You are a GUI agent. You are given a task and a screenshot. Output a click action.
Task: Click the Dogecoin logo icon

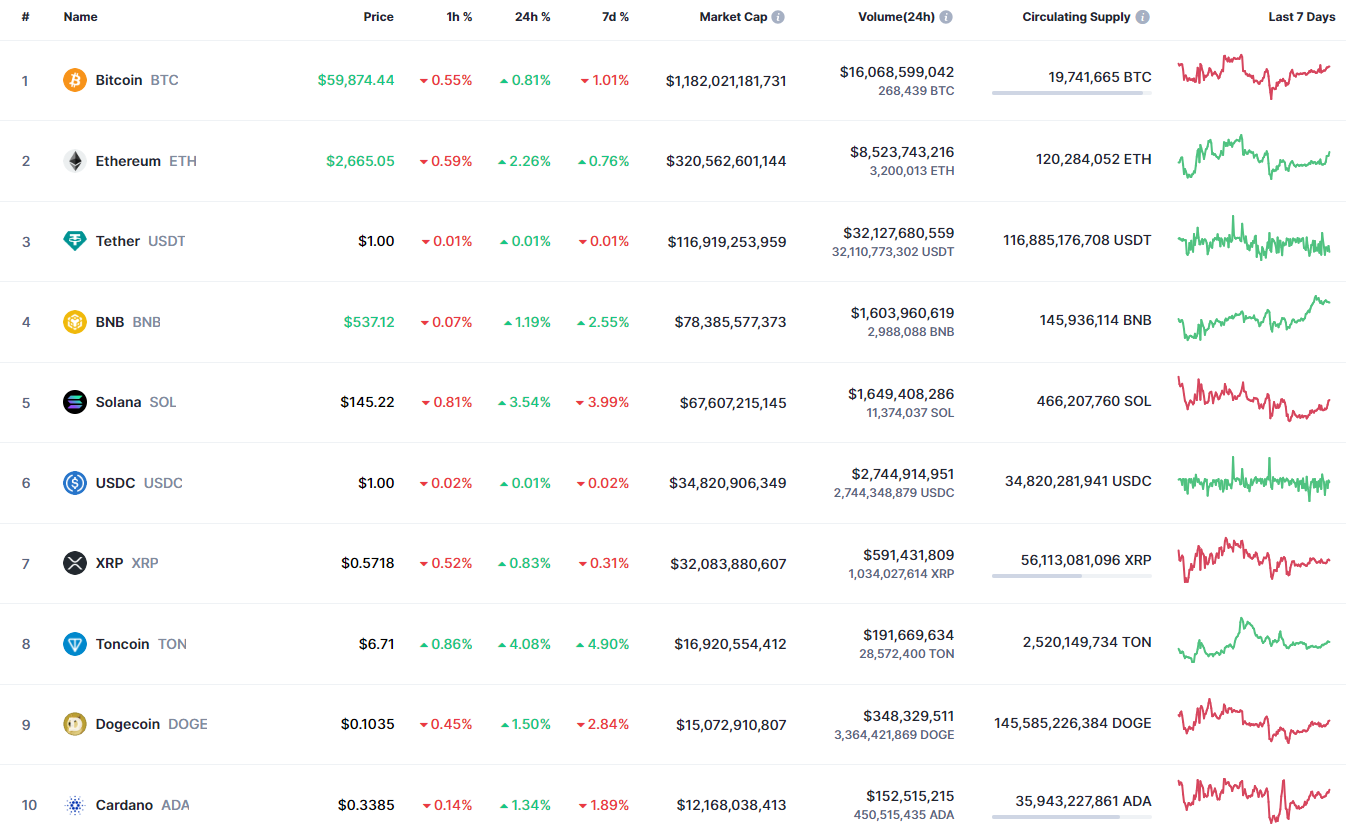tap(75, 724)
